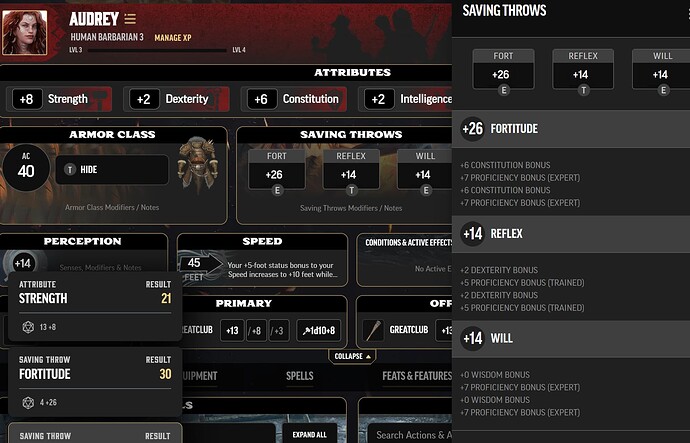Toggle Fort proficiency badge in side panel

[503, 90]
